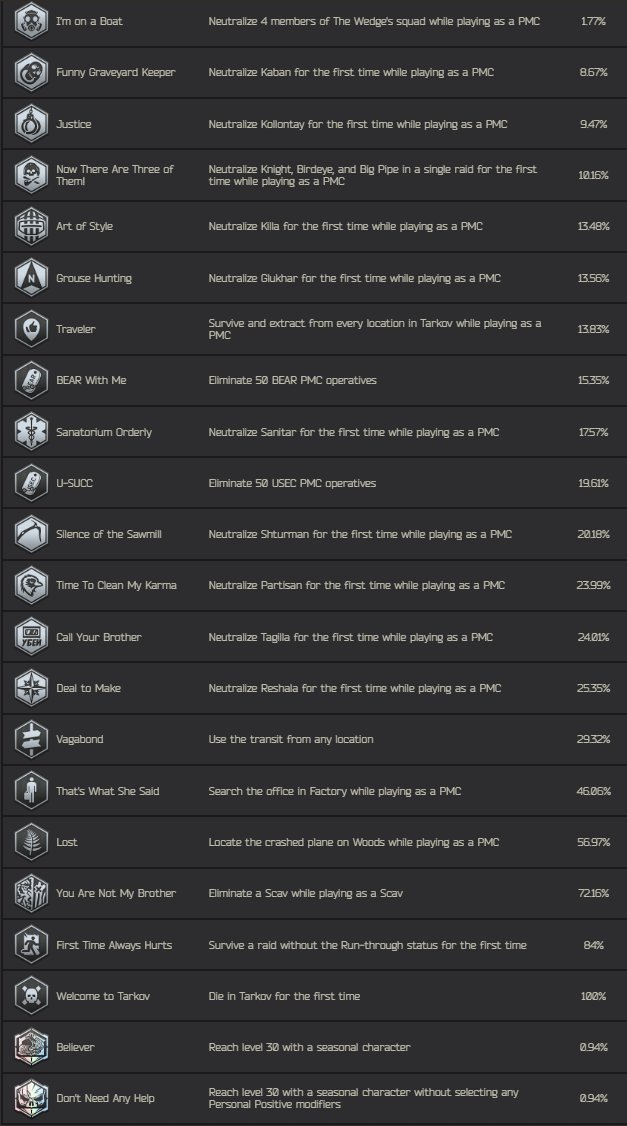
Task: Select the BEAR With Me dog tag icon
Action: pyautogui.click(x=32, y=380)
